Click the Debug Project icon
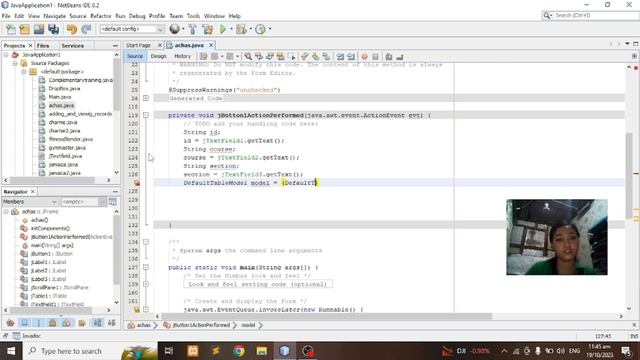640x360 pixels. pyautogui.click(x=241, y=29)
